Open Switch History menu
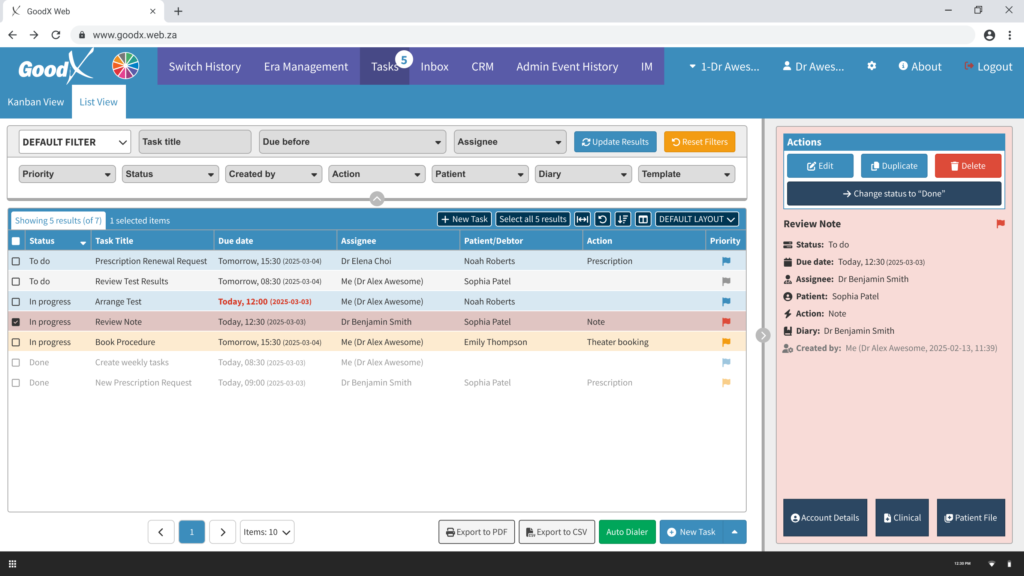 [204, 66]
